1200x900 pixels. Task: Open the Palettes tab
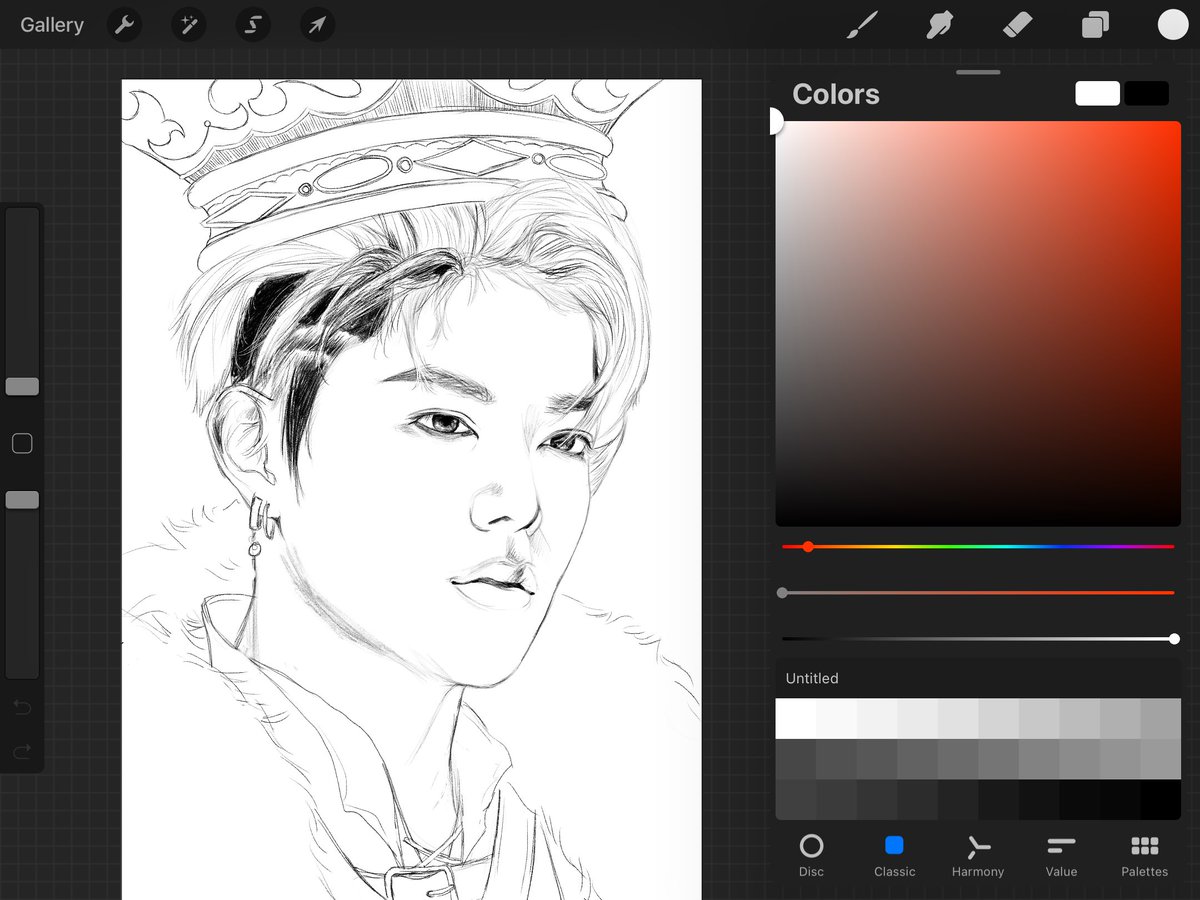point(1144,856)
